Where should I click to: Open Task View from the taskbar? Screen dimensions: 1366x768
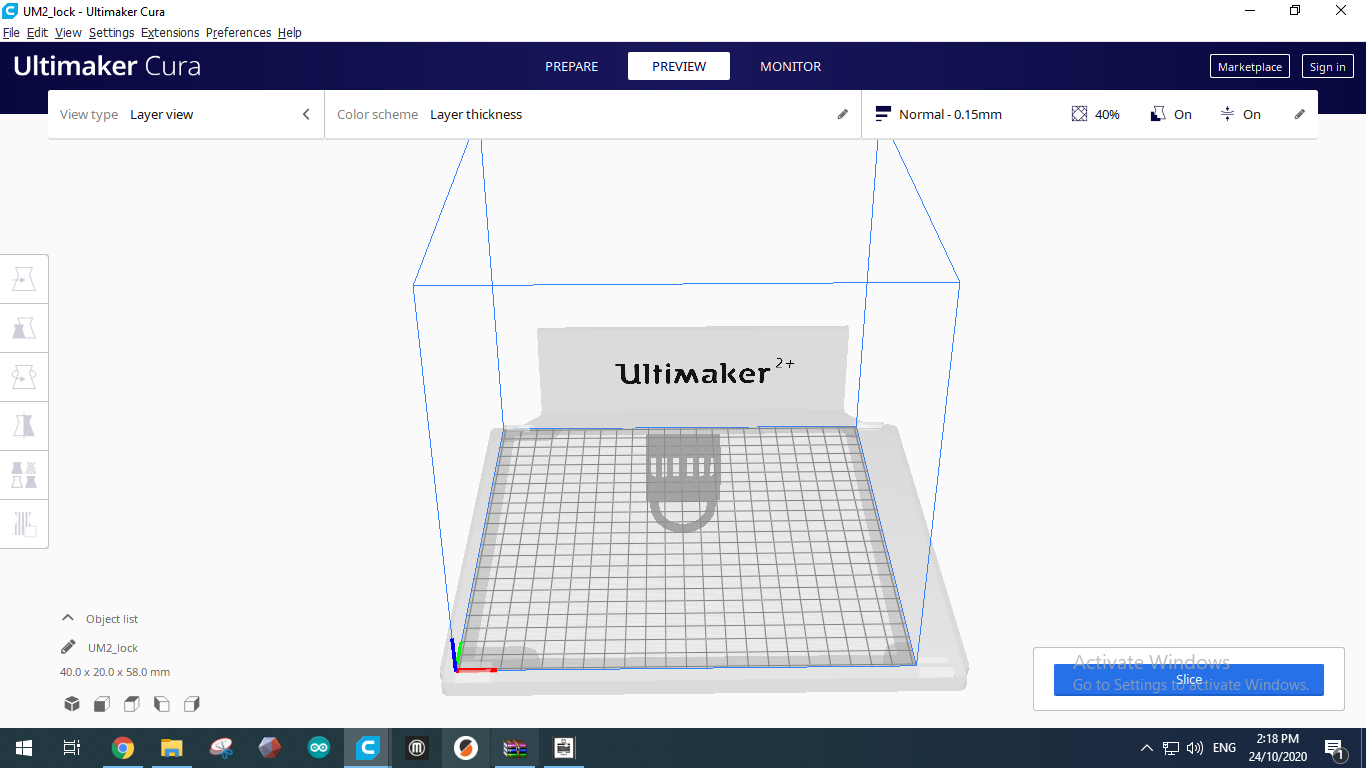(x=71, y=748)
